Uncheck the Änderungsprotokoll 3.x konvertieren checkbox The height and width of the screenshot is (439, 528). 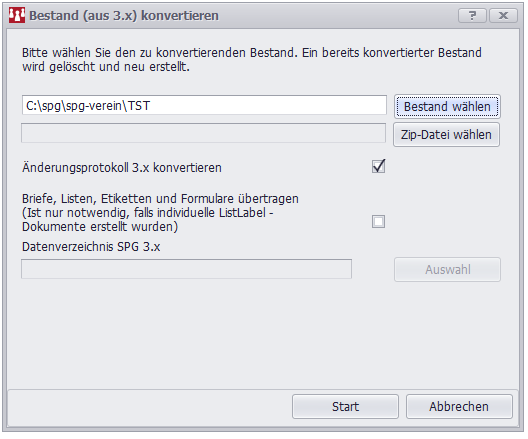[x=378, y=166]
